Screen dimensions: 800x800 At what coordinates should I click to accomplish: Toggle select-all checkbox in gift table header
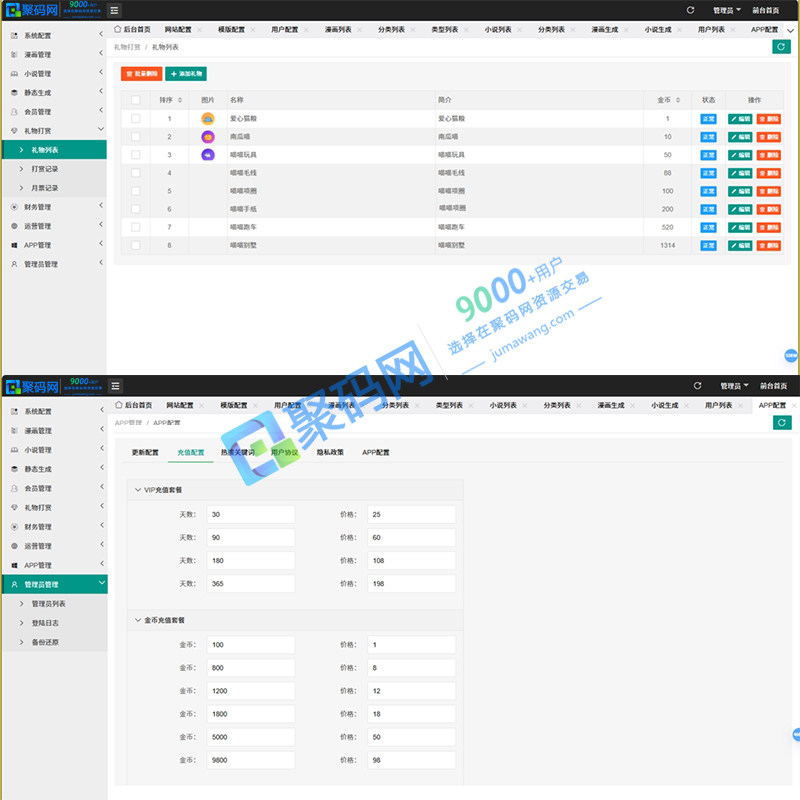136,100
